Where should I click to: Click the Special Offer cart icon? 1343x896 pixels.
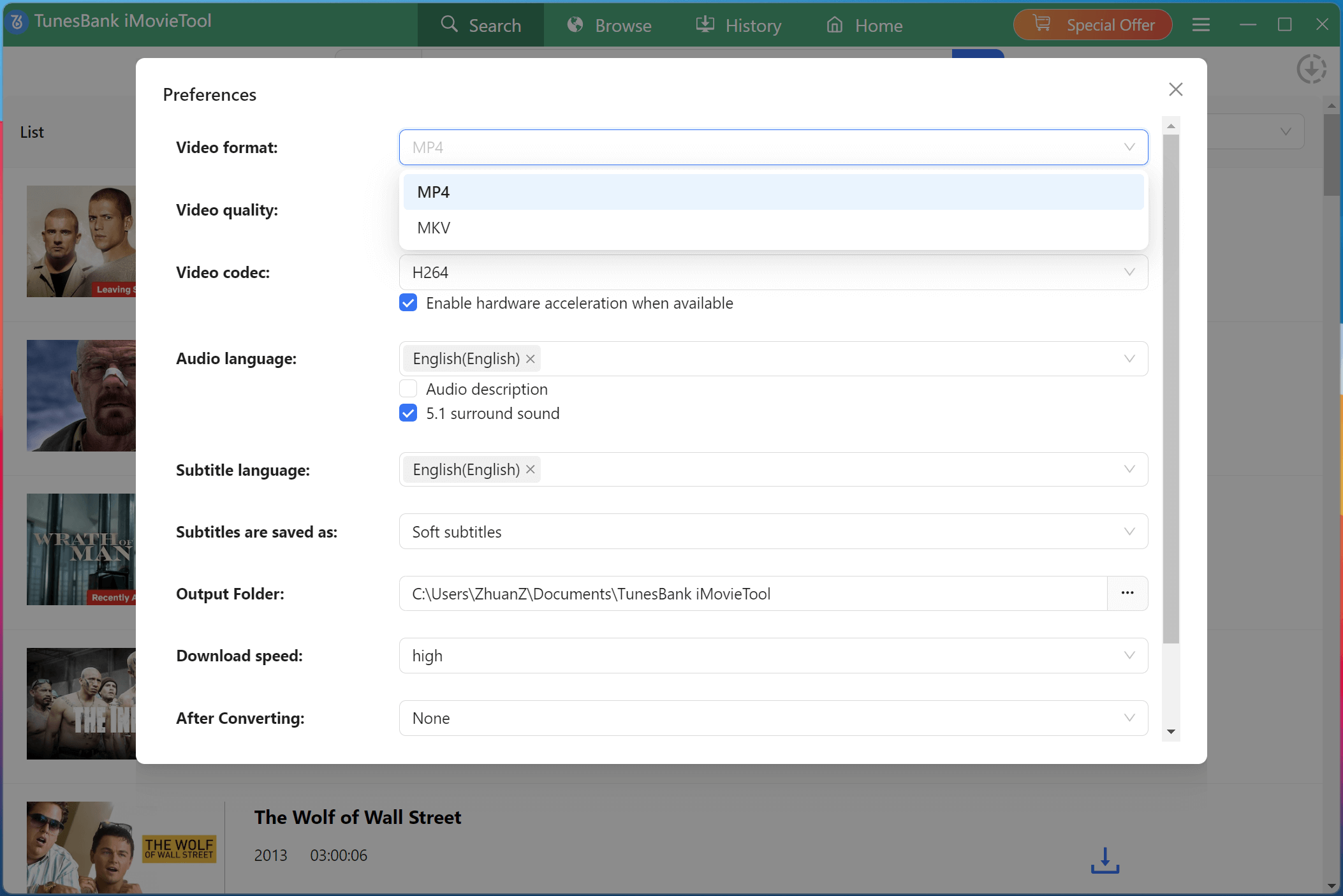click(1042, 24)
